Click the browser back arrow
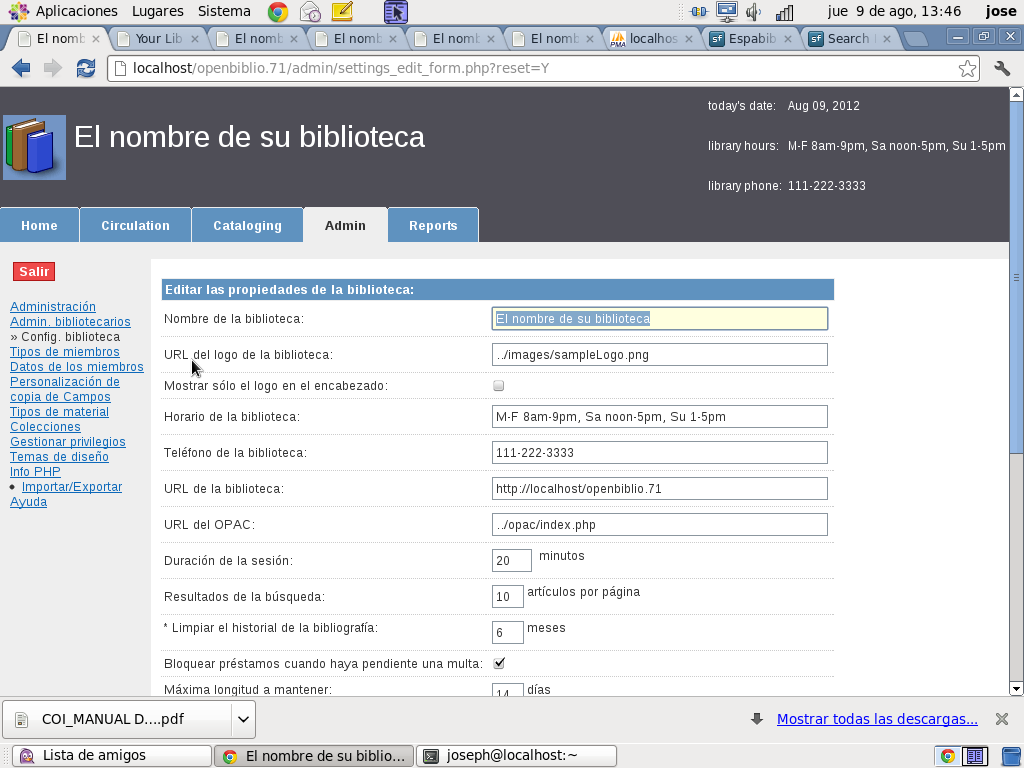The width and height of the screenshot is (1024, 768). (20, 69)
